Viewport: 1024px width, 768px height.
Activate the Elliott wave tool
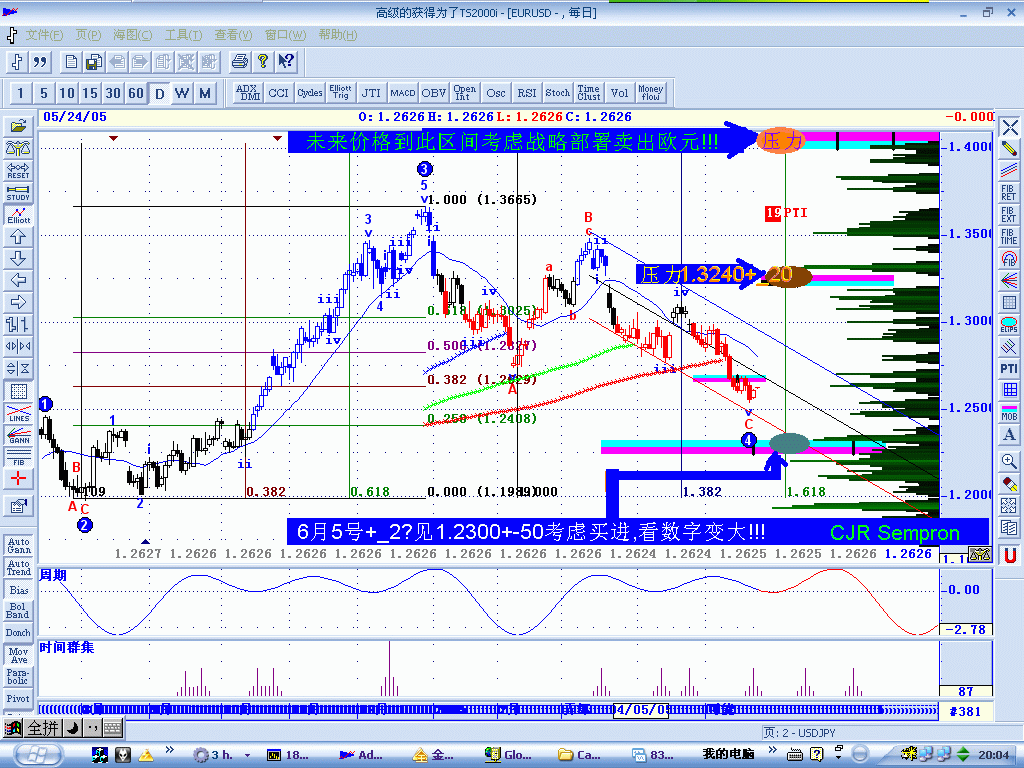tap(18, 214)
